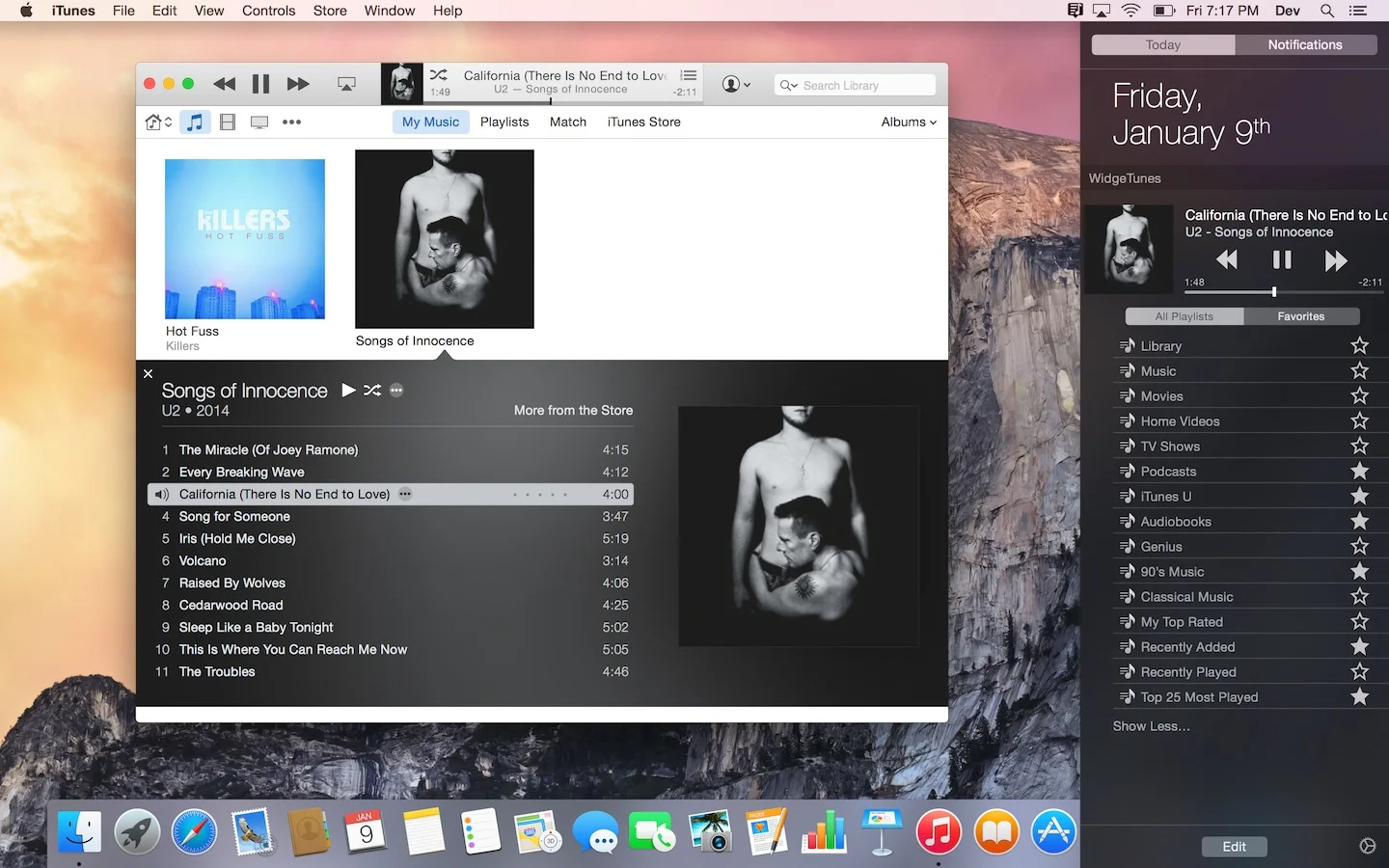Switch to Today tab in Notification Center
The image size is (1389, 868).
click(x=1163, y=44)
